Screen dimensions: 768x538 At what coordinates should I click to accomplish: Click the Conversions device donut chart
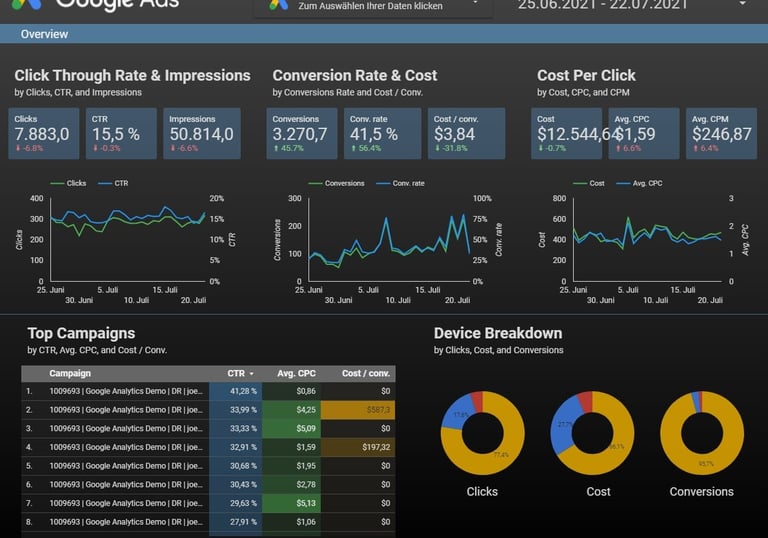click(702, 433)
